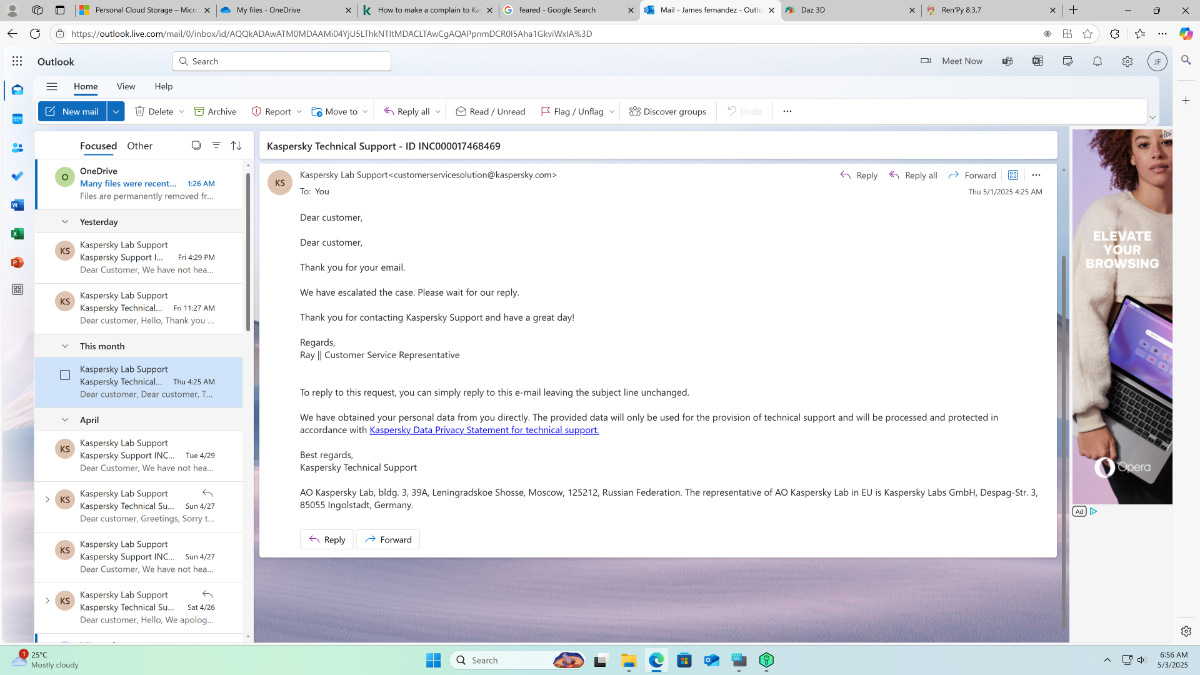Switch to the Other inbox tab

point(140,146)
